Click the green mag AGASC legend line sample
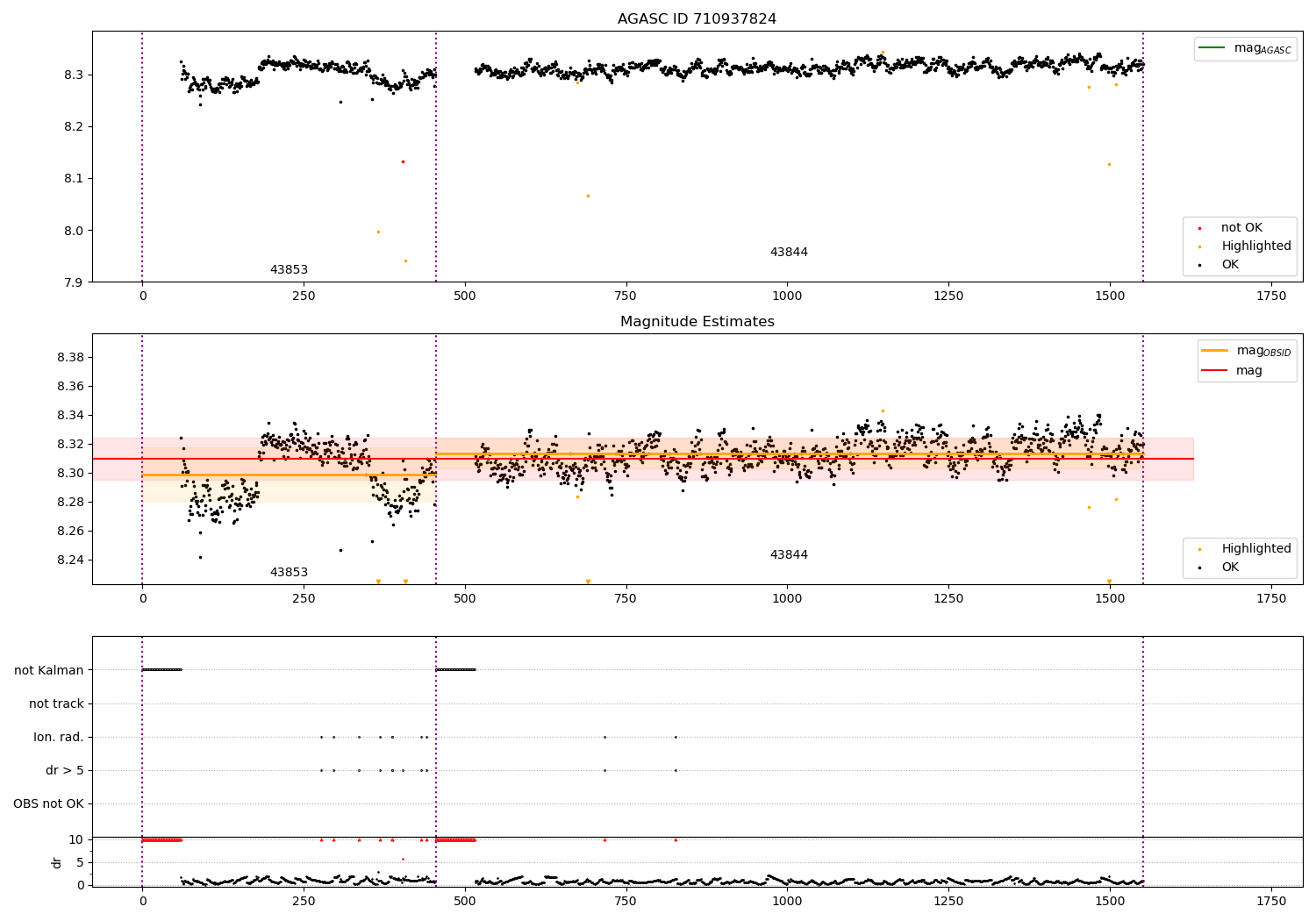This screenshot has width=1316, height=921. [x=1212, y=47]
